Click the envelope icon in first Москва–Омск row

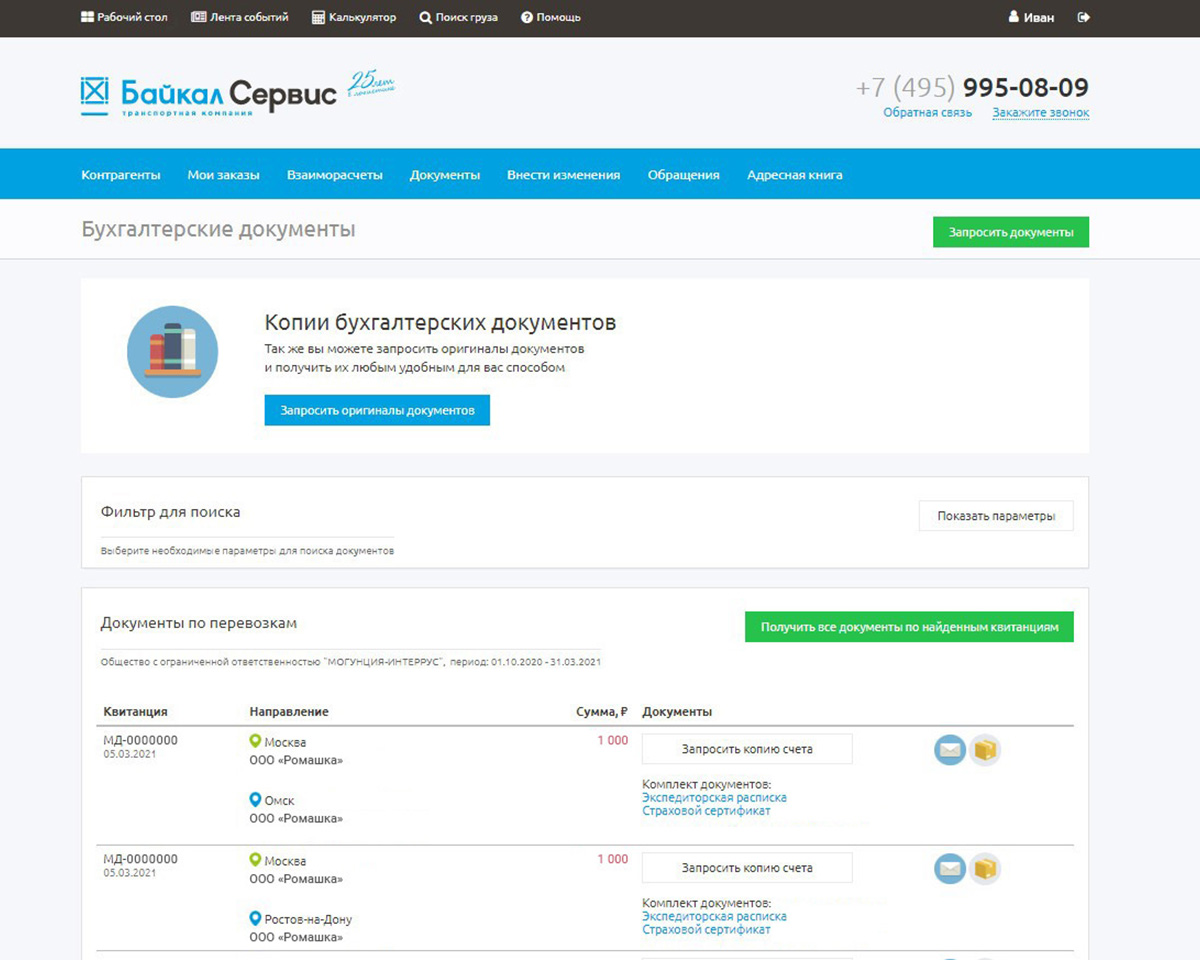pos(949,750)
